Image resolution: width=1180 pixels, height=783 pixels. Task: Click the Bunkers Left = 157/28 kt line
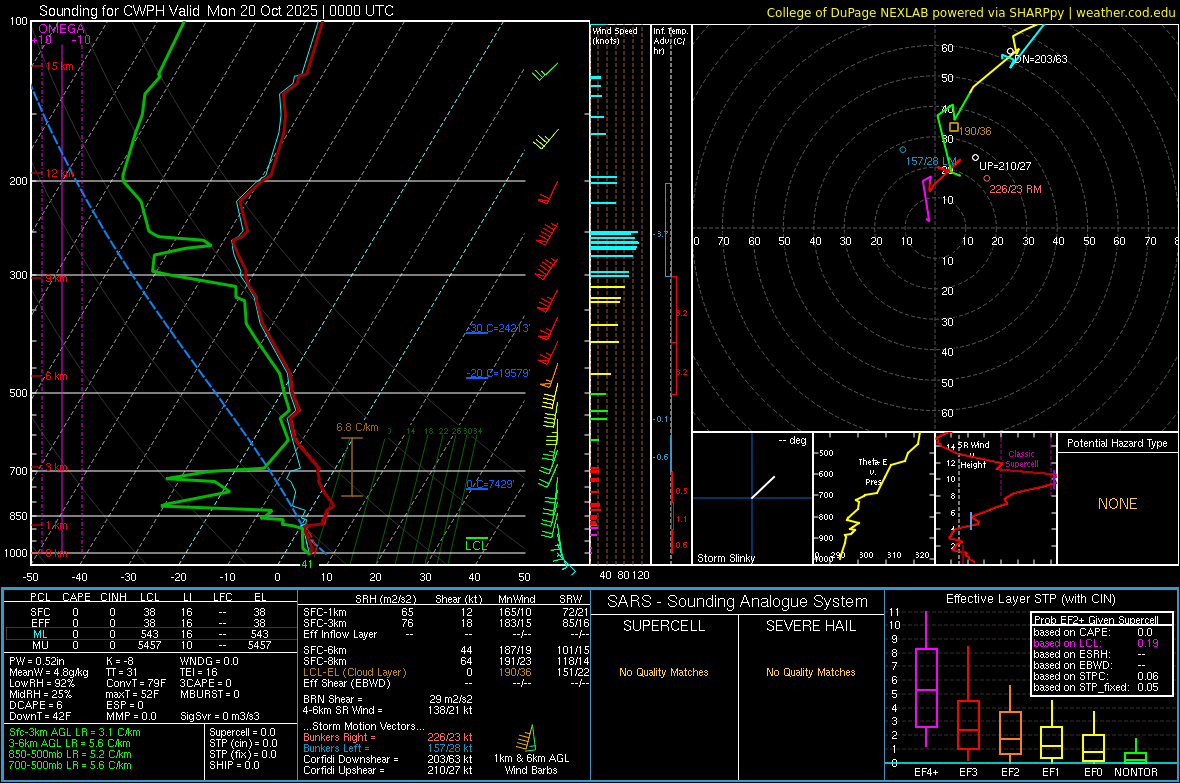click(388, 748)
